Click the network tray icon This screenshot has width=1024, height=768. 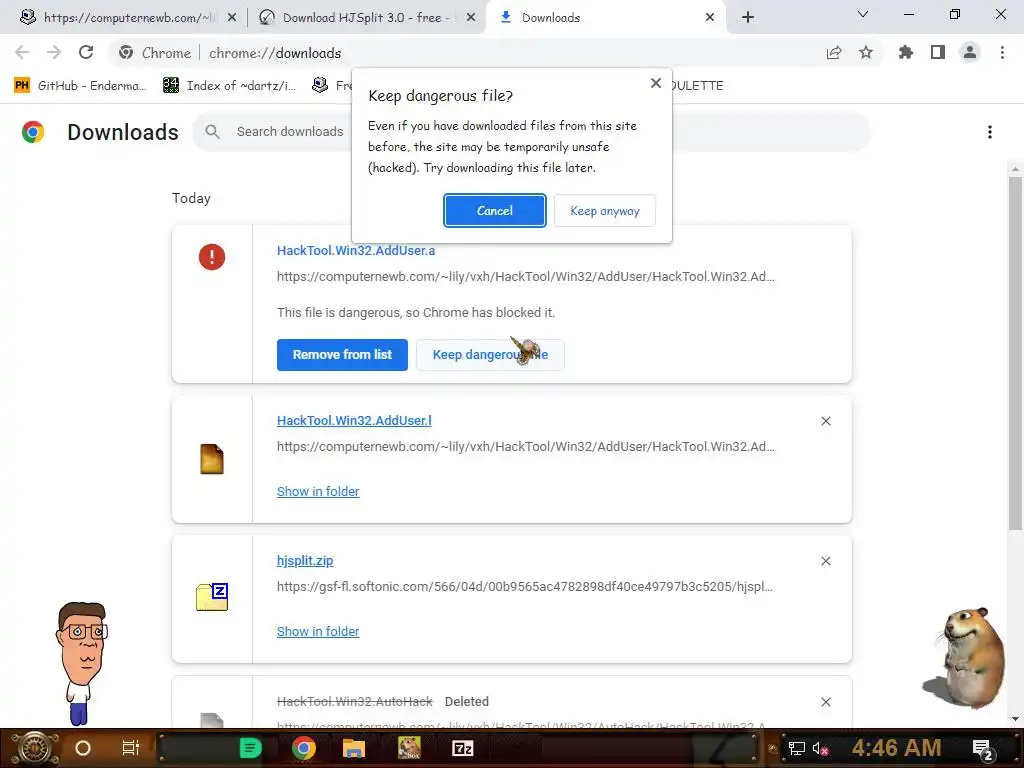pyautogui.click(x=797, y=749)
